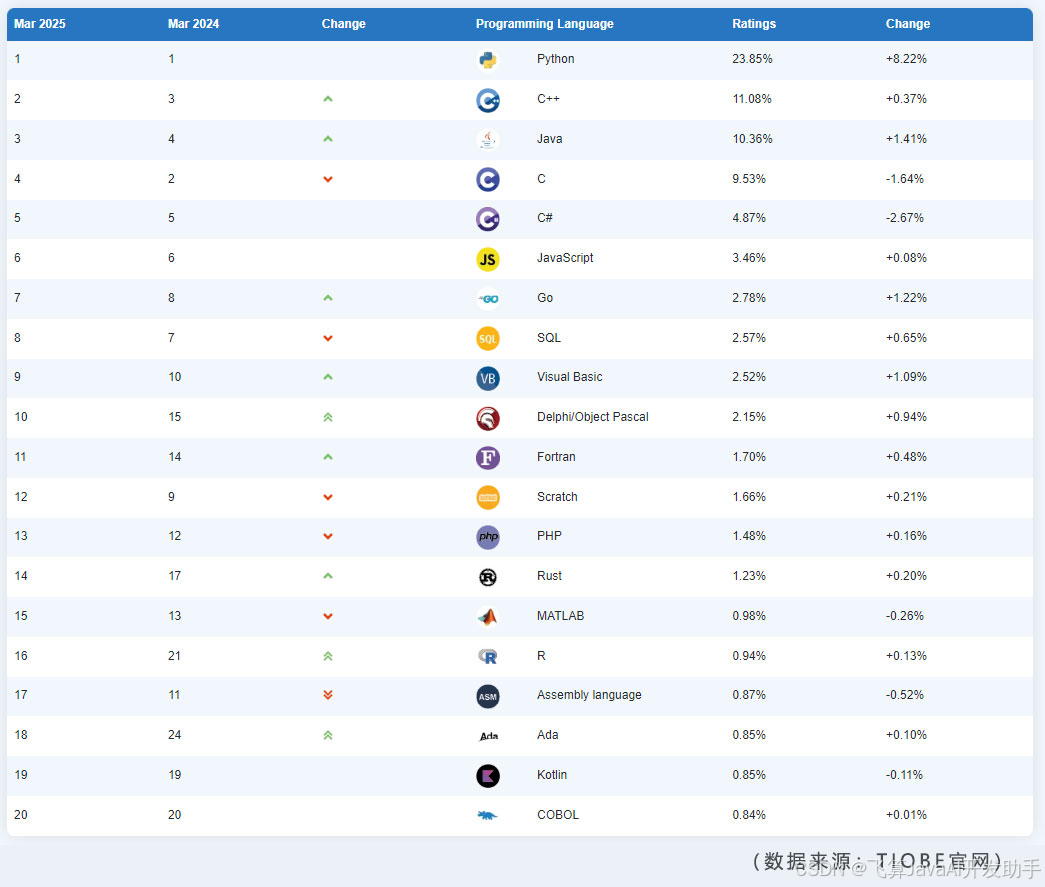
Task: Click the +0.08% change for JavaScript
Action: click(906, 258)
